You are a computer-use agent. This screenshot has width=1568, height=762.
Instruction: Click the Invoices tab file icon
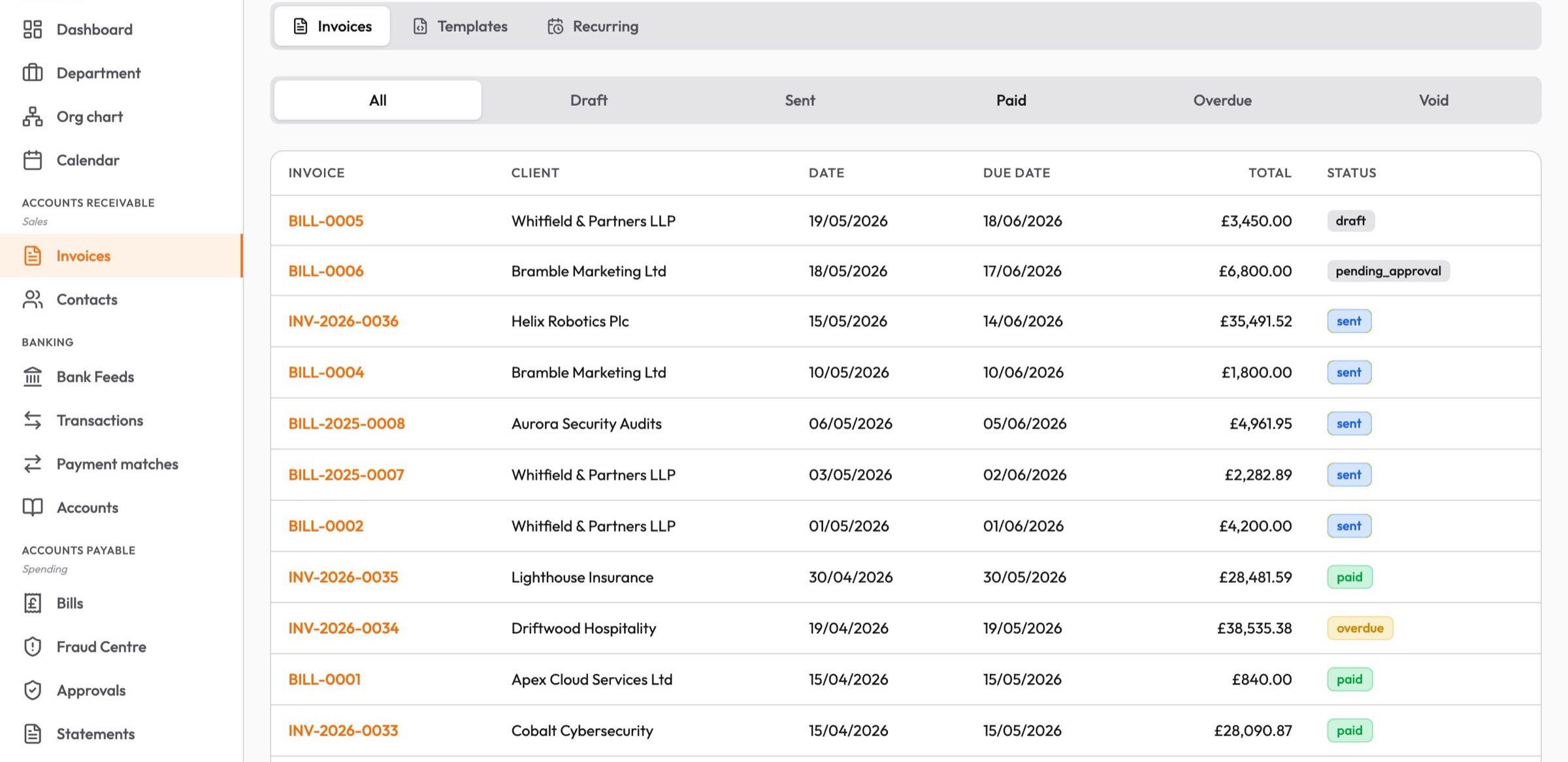pyautogui.click(x=301, y=26)
